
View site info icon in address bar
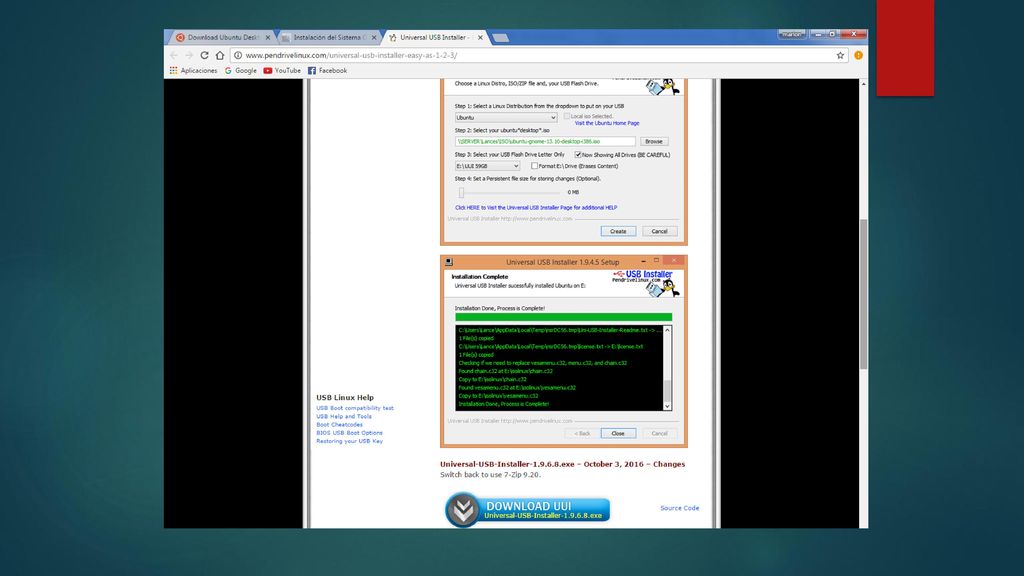238,56
